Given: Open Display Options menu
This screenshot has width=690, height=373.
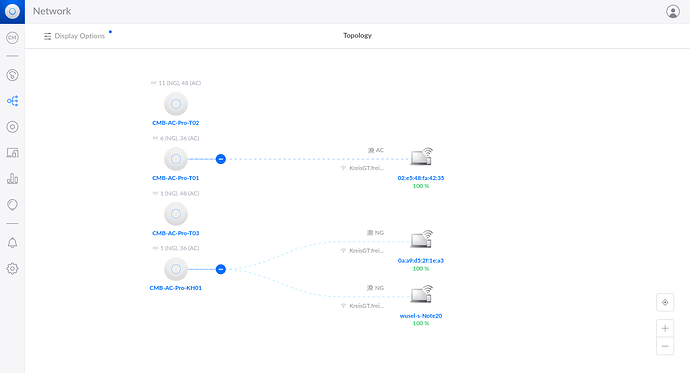Looking at the screenshot, I should click(x=74, y=36).
